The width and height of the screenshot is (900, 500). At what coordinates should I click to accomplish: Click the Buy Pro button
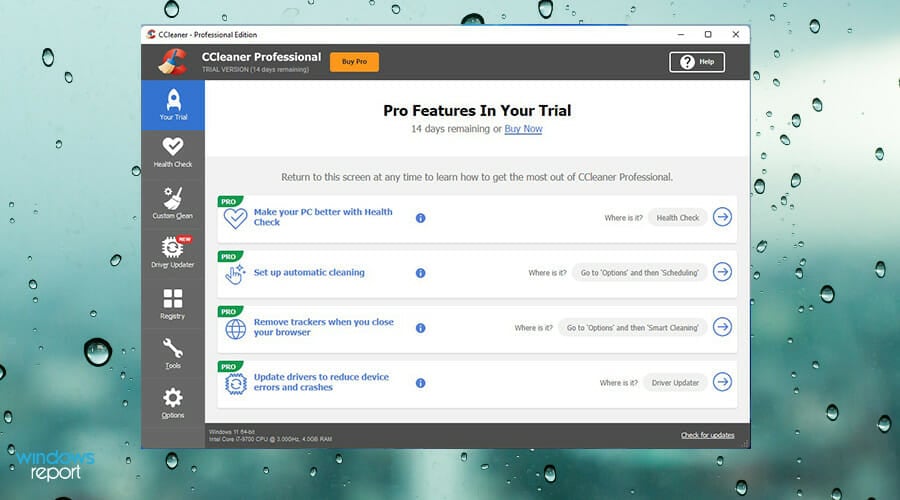coord(354,61)
